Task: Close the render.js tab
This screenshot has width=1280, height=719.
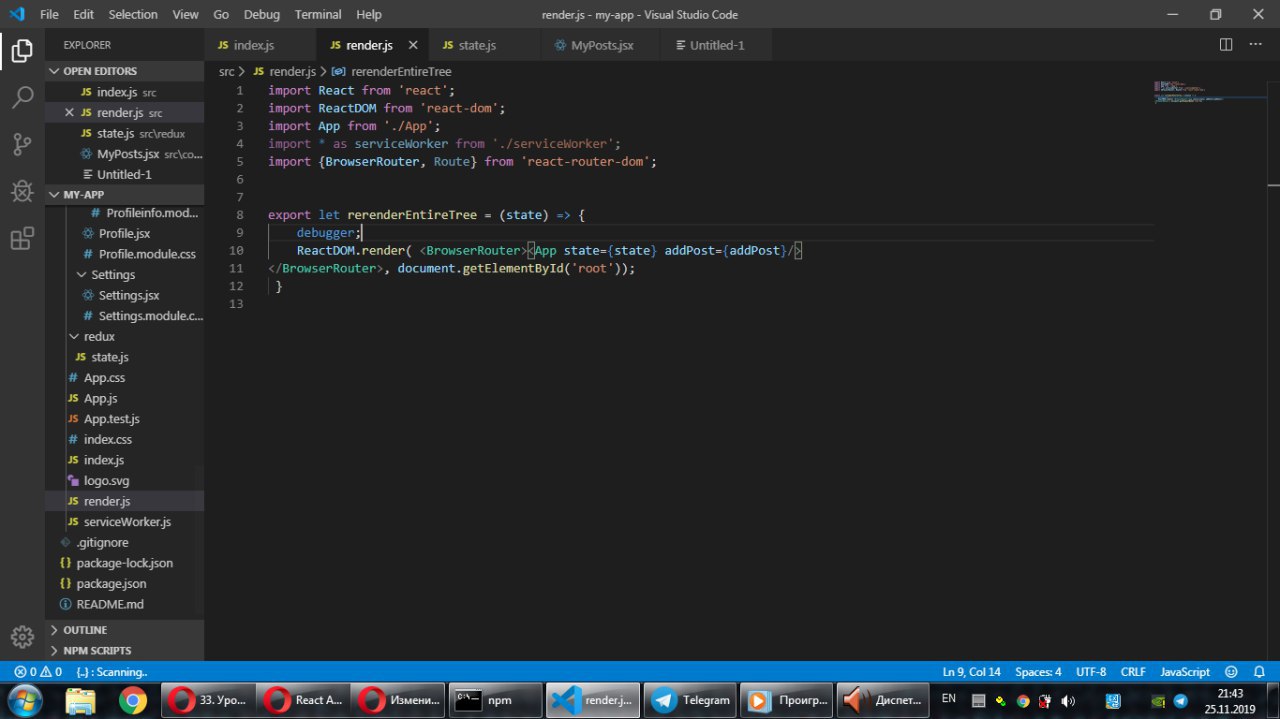Action: [x=413, y=45]
